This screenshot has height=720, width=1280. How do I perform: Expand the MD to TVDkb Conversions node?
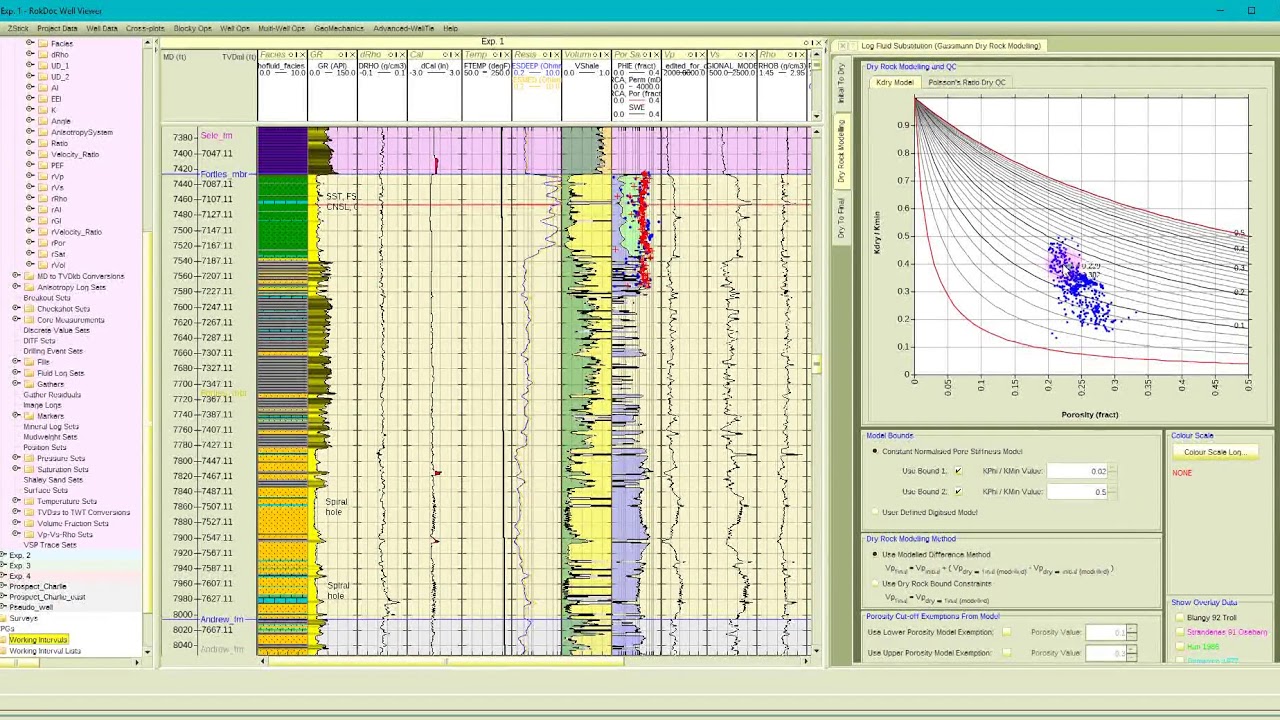(16, 276)
